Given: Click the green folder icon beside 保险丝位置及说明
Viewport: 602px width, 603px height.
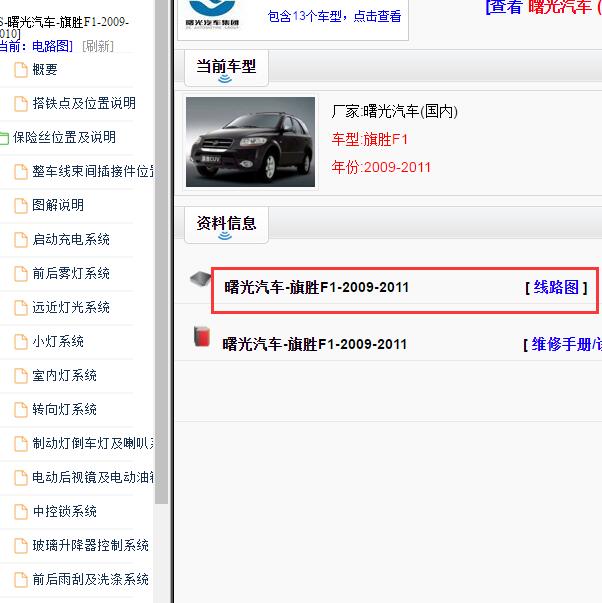Looking at the screenshot, I should point(4,138).
